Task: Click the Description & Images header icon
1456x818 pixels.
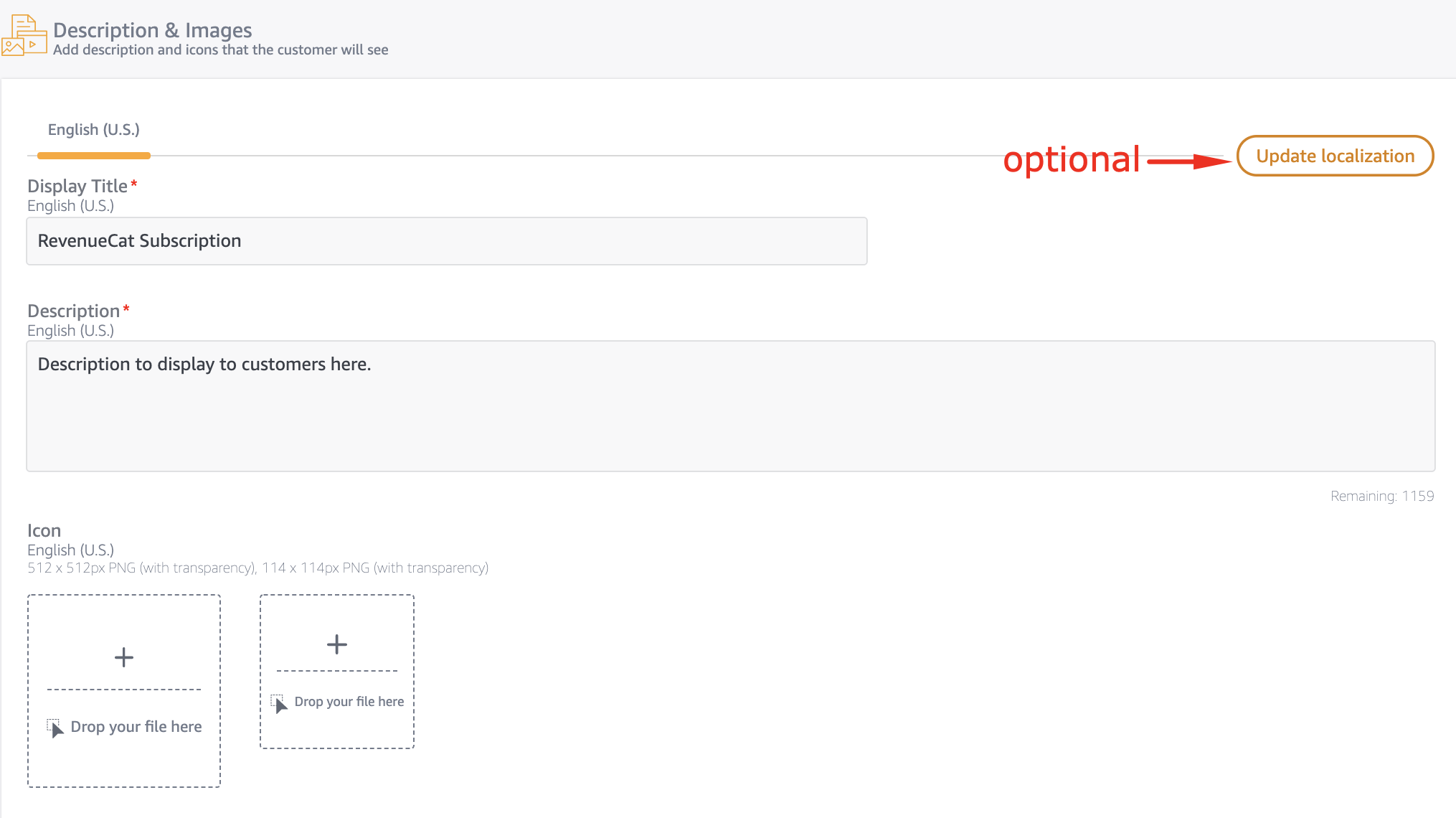Action: 24,35
